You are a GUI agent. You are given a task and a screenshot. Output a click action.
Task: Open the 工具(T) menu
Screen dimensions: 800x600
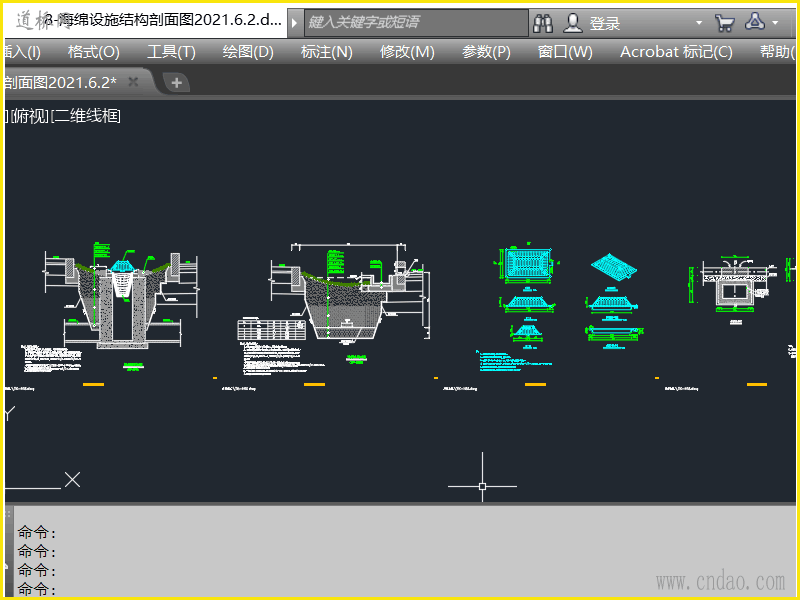171,52
